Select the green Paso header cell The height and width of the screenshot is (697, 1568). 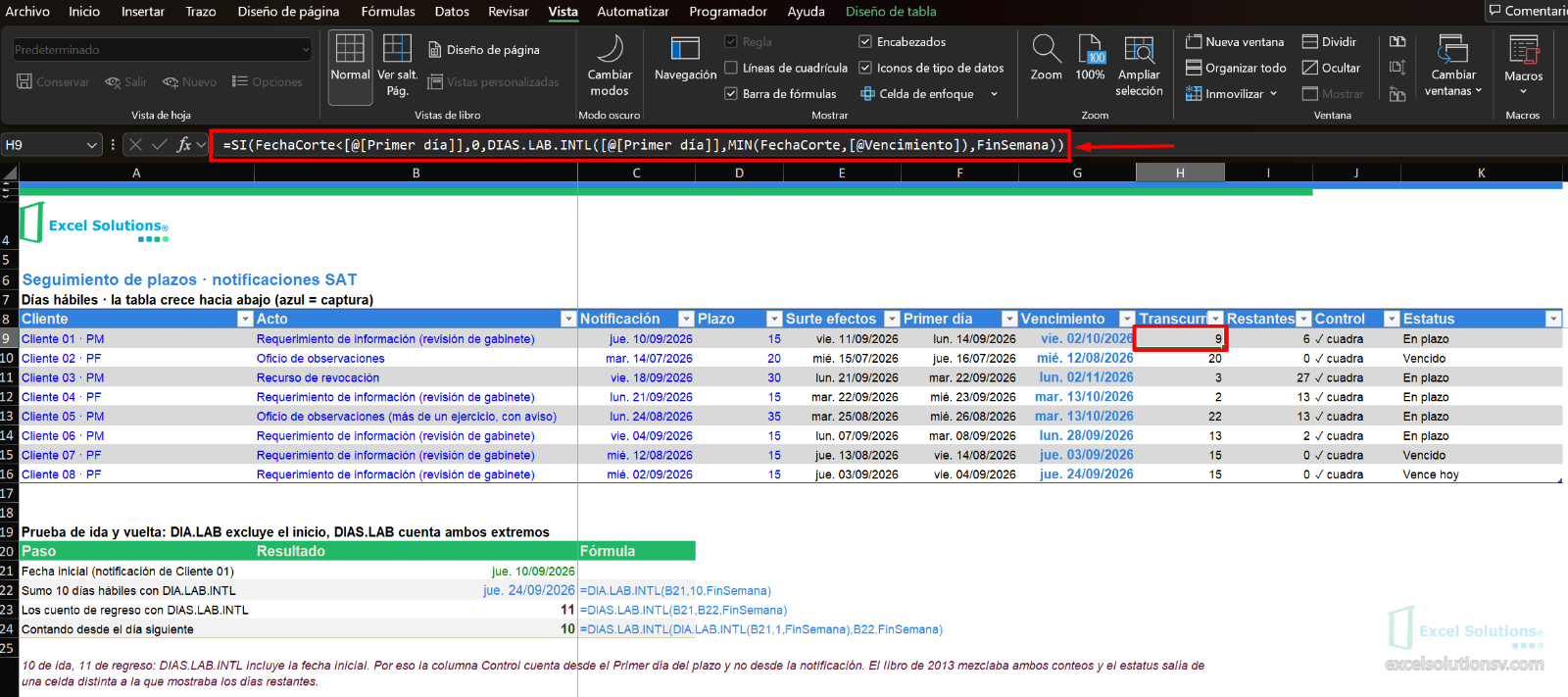136,551
